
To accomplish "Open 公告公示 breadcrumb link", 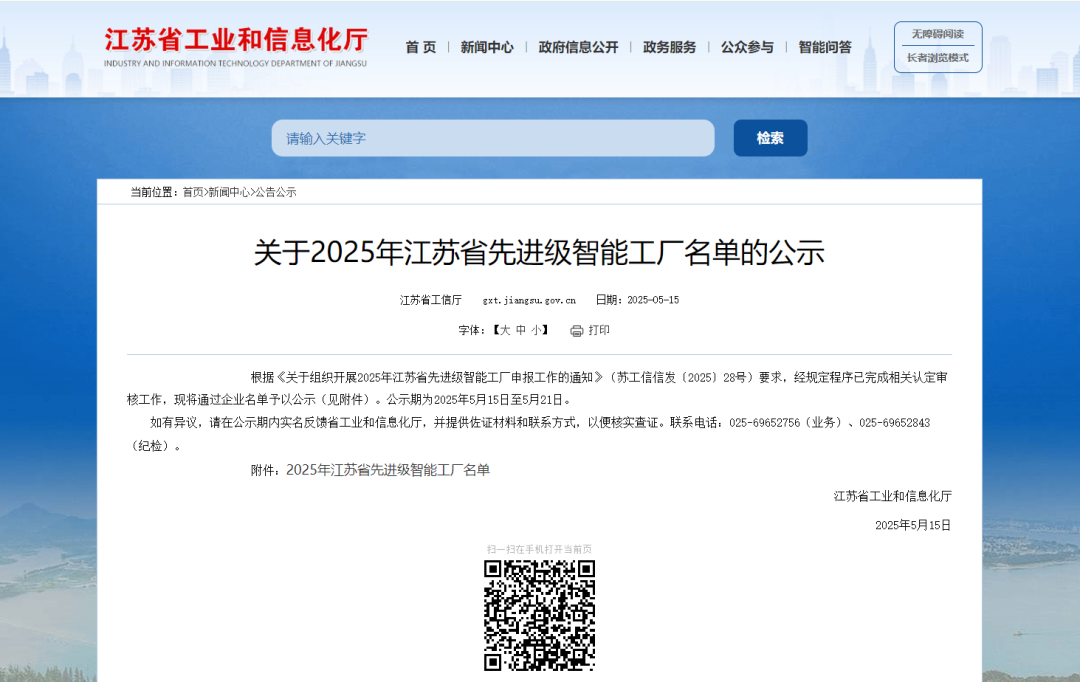I will (276, 192).
